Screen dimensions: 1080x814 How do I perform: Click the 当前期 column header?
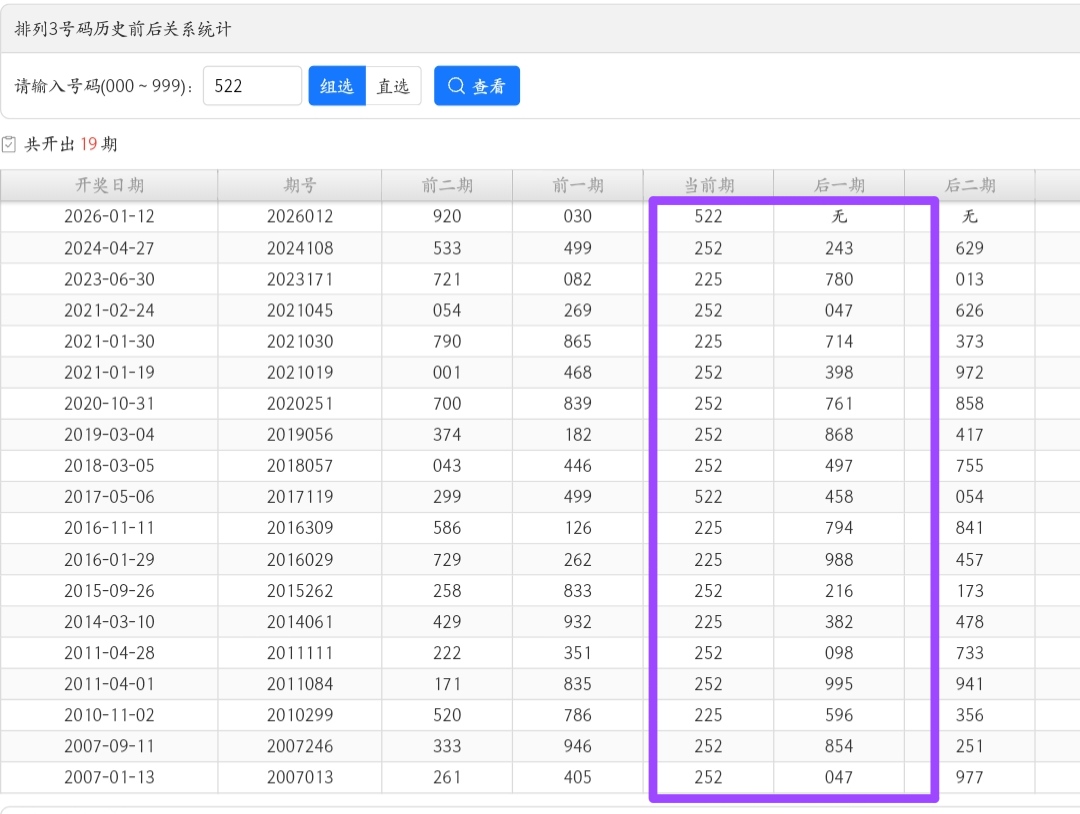tap(708, 185)
